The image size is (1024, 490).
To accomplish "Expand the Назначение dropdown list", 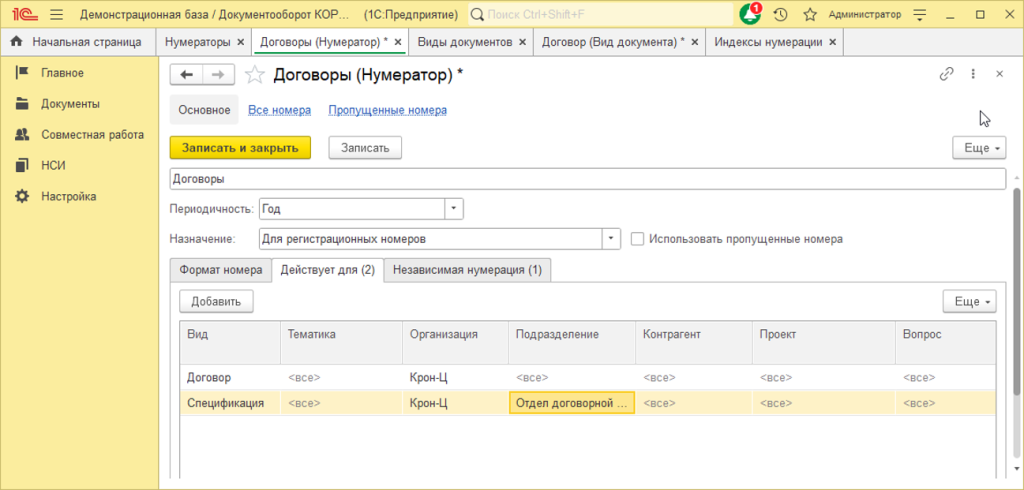I will 611,239.
